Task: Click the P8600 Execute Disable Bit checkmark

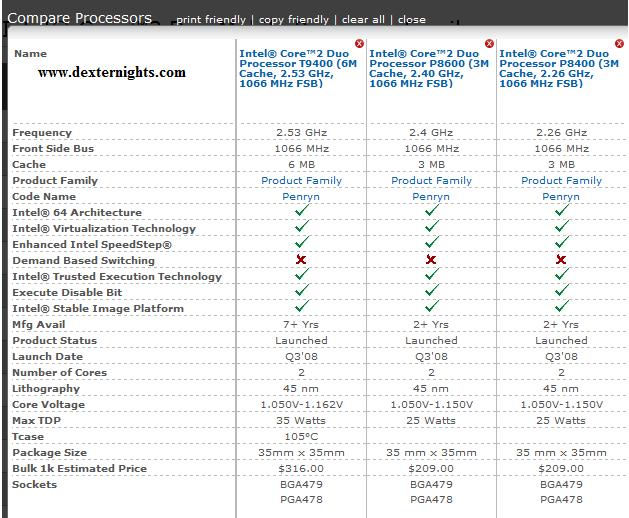Action: point(432,290)
